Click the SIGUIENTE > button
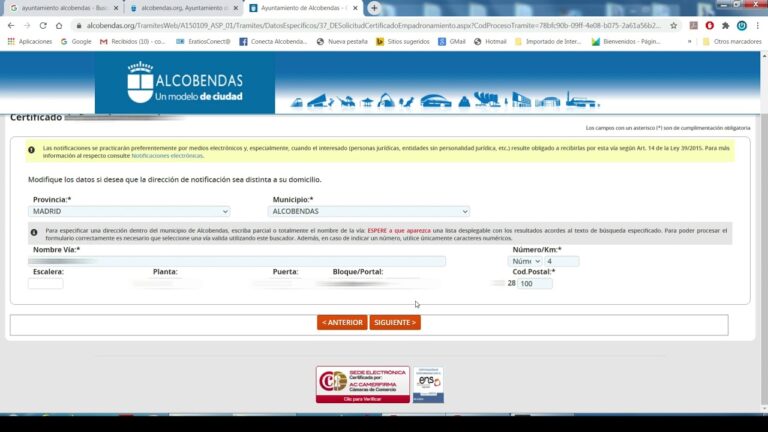This screenshot has width=768, height=432. (395, 322)
